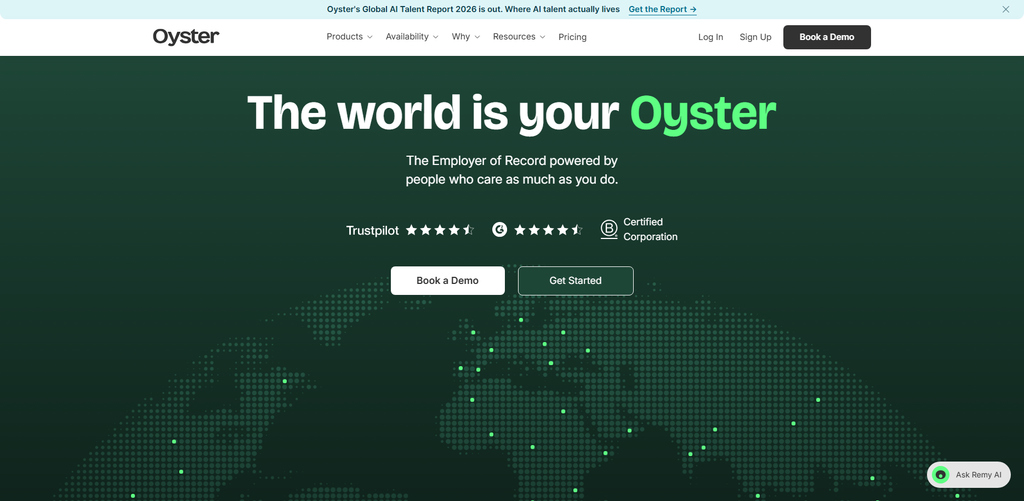Screen dimensions: 1024x501
Task: Click the Remy AI avatar icon
Action: (940, 475)
